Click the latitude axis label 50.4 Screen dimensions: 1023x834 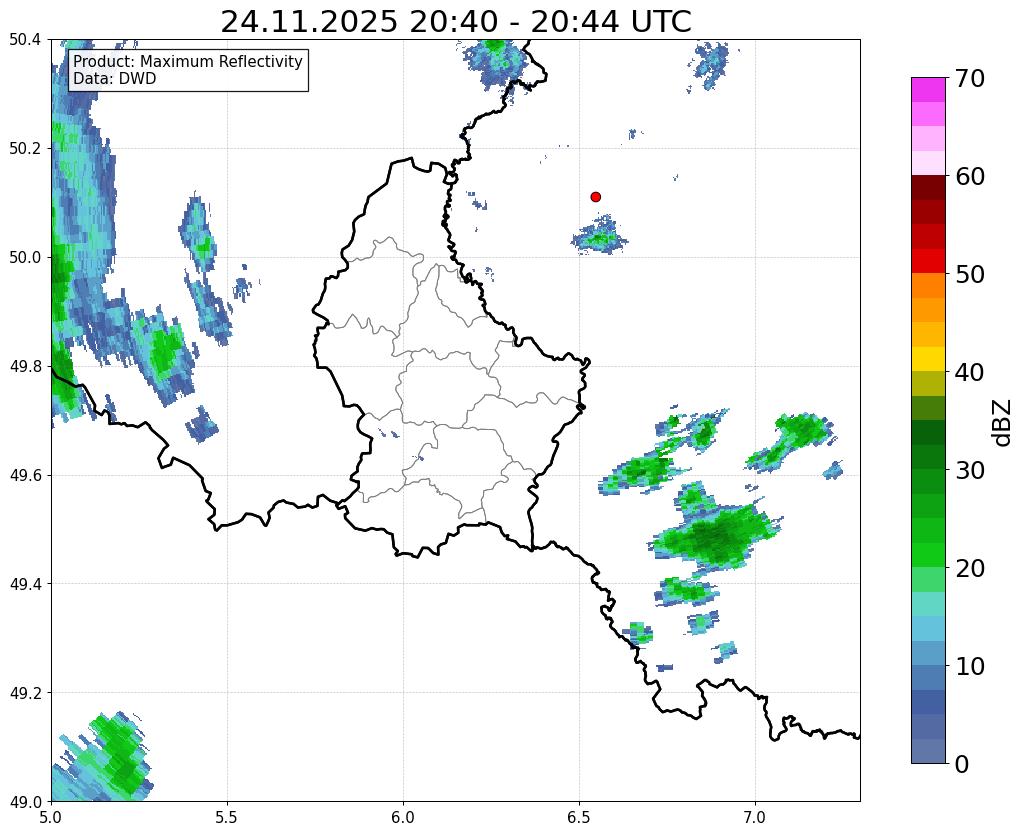pyautogui.click(x=25, y=40)
